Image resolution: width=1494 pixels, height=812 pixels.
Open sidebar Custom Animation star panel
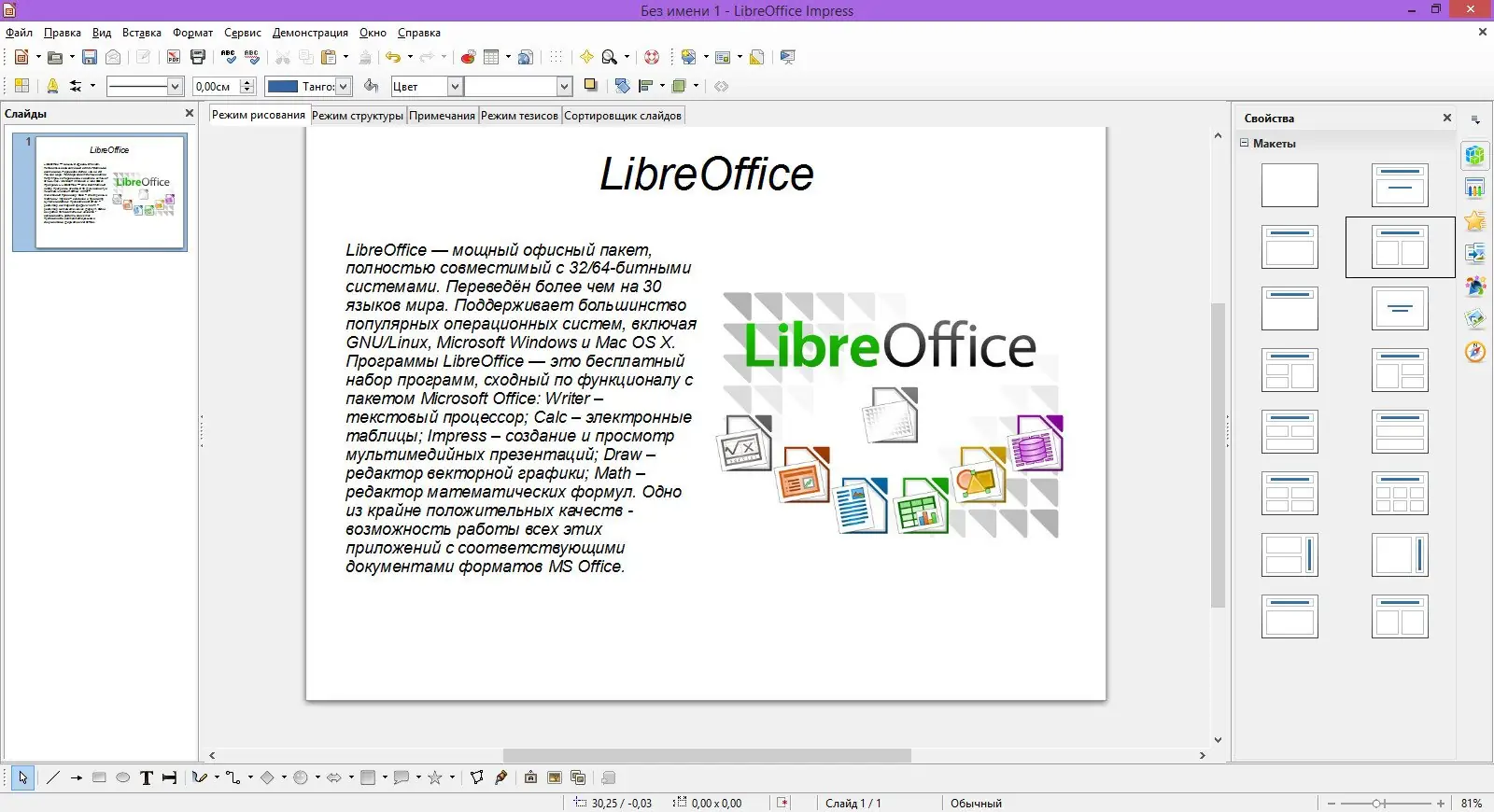tap(1475, 221)
